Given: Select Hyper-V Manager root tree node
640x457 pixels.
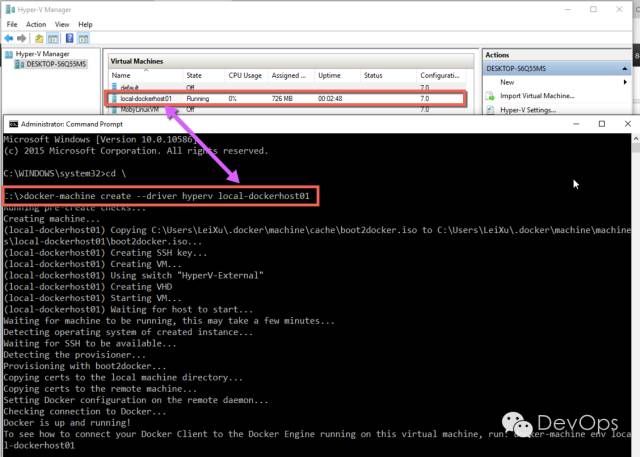Looking at the screenshot, I should 42,54.
